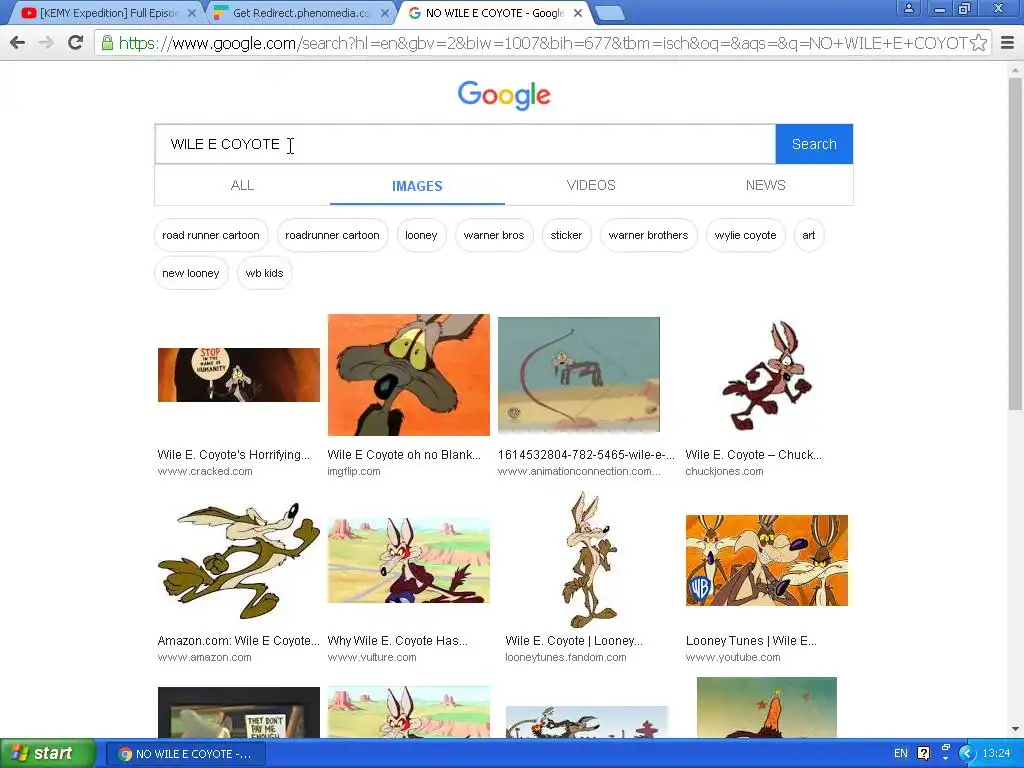
Task: Focus the WILE E COYOTE search box
Action: pyautogui.click(x=465, y=144)
